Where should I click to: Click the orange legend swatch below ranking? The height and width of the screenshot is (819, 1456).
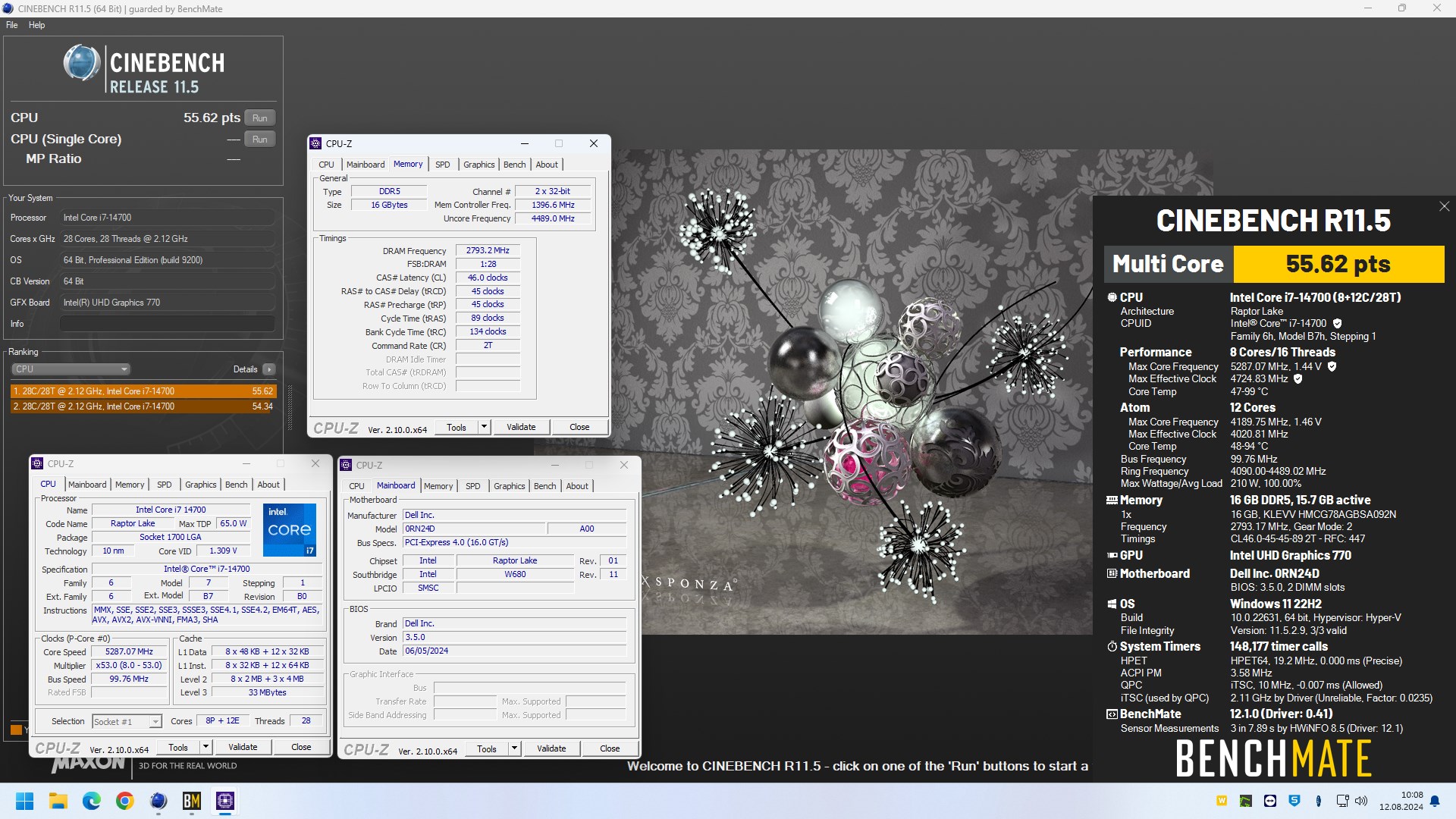tap(16, 730)
